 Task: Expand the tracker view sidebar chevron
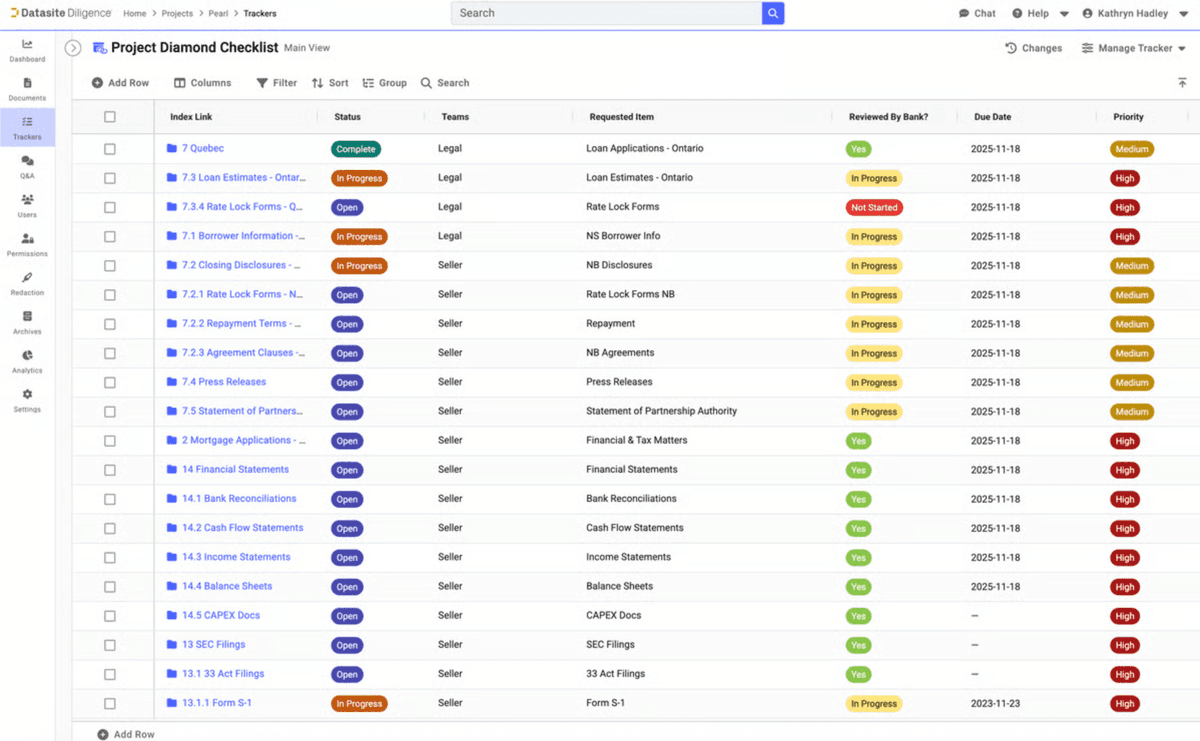pos(72,46)
